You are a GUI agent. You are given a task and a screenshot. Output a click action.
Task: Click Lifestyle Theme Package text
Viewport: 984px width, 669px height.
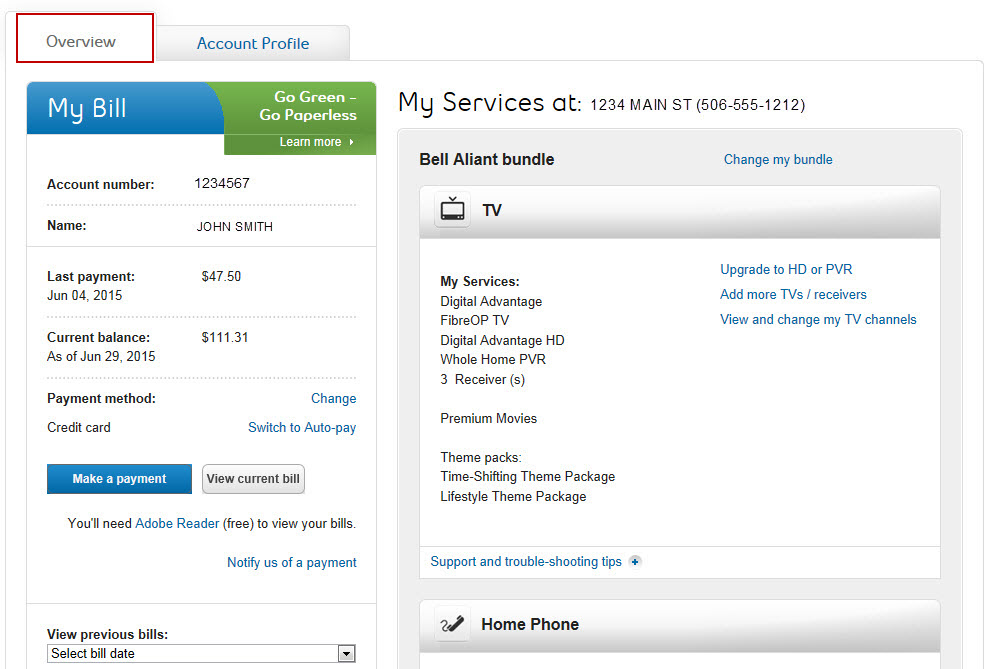pyautogui.click(x=513, y=496)
